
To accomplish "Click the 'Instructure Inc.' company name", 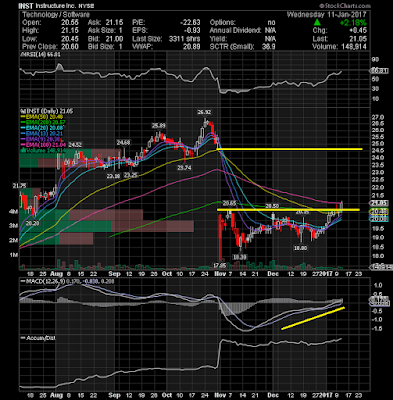I will pyautogui.click(x=57, y=6).
